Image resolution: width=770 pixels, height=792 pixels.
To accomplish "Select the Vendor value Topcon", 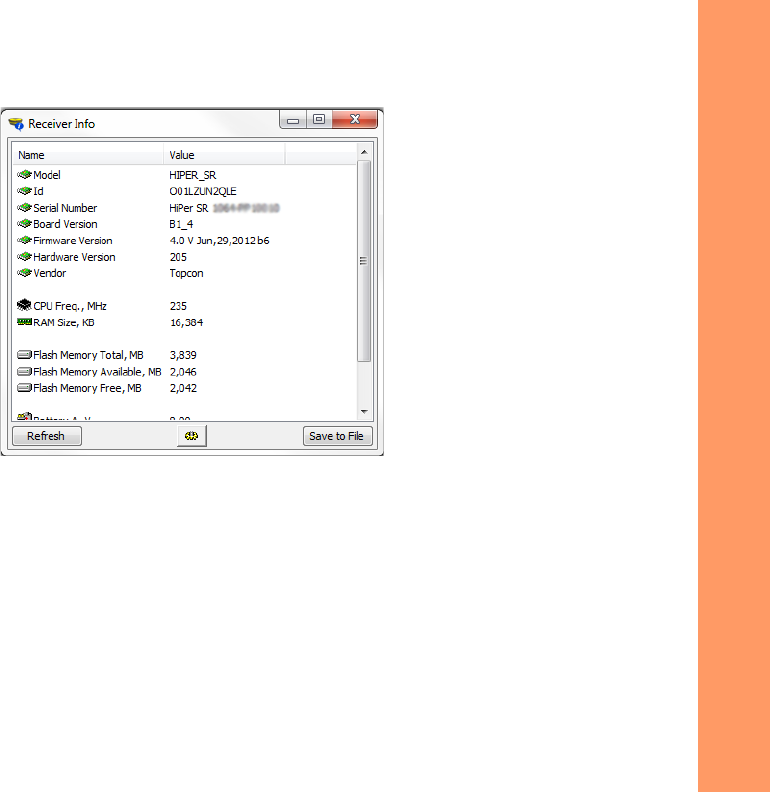I will (186, 273).
